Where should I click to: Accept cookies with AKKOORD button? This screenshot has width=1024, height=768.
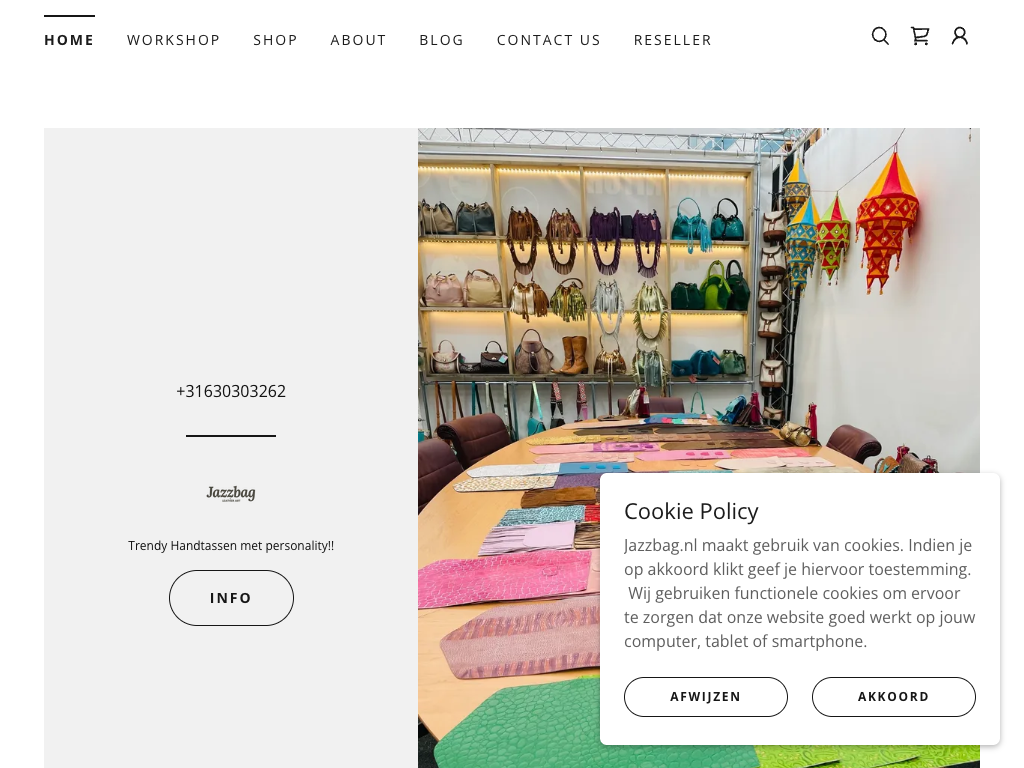(x=893, y=697)
